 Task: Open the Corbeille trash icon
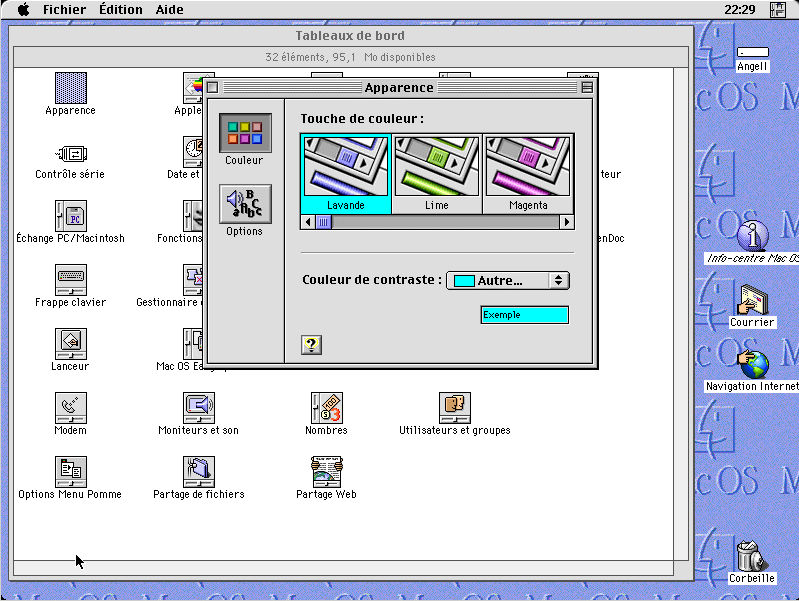(752, 556)
